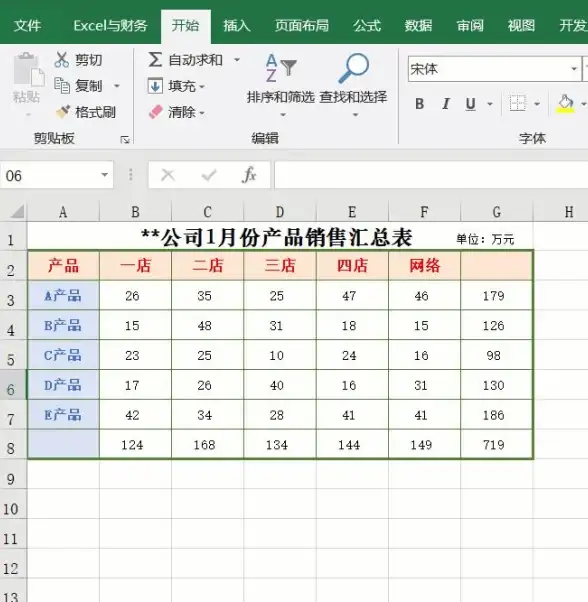The height and width of the screenshot is (602, 588).
Task: Select empty header cell G2
Action: coord(496,266)
